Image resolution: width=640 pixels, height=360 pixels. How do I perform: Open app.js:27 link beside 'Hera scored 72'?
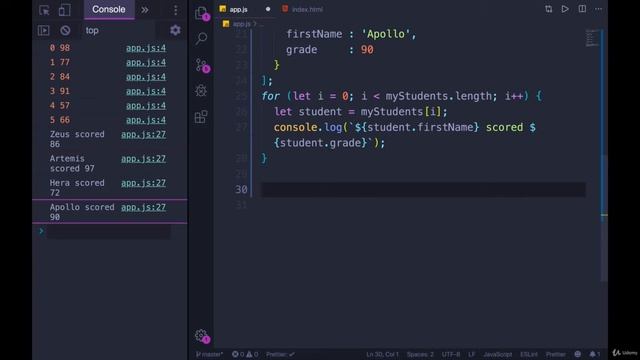click(x=143, y=183)
